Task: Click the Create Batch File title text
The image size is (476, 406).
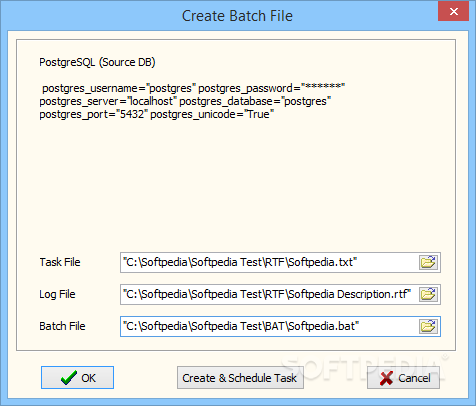Action: click(237, 16)
